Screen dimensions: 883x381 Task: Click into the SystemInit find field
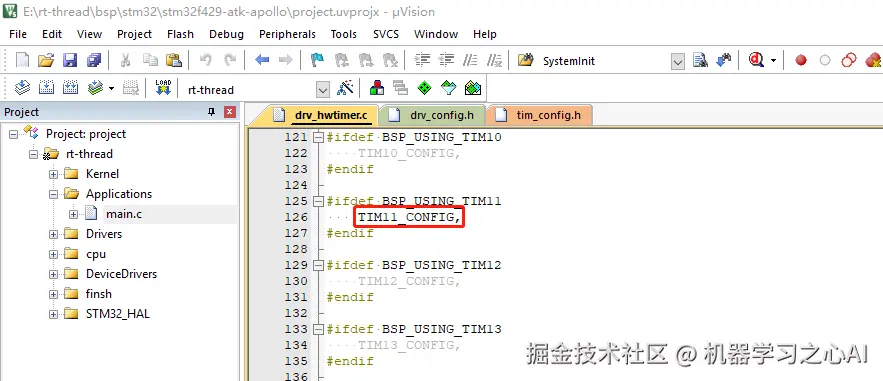point(605,61)
